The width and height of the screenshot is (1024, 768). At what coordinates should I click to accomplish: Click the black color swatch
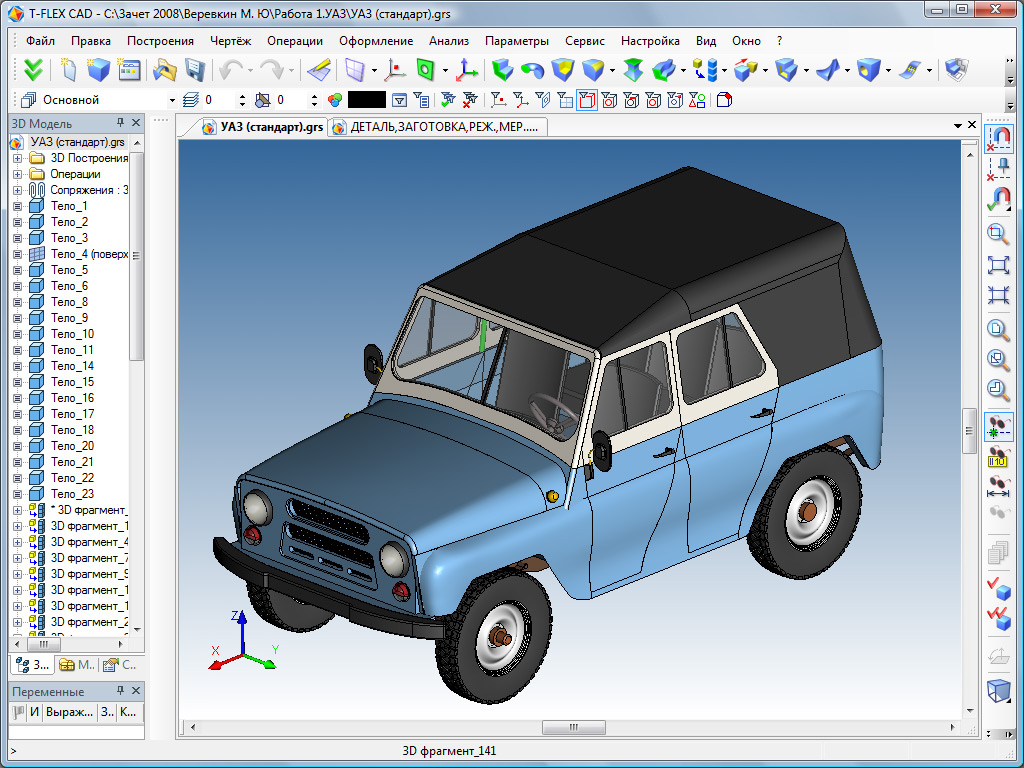click(x=366, y=100)
